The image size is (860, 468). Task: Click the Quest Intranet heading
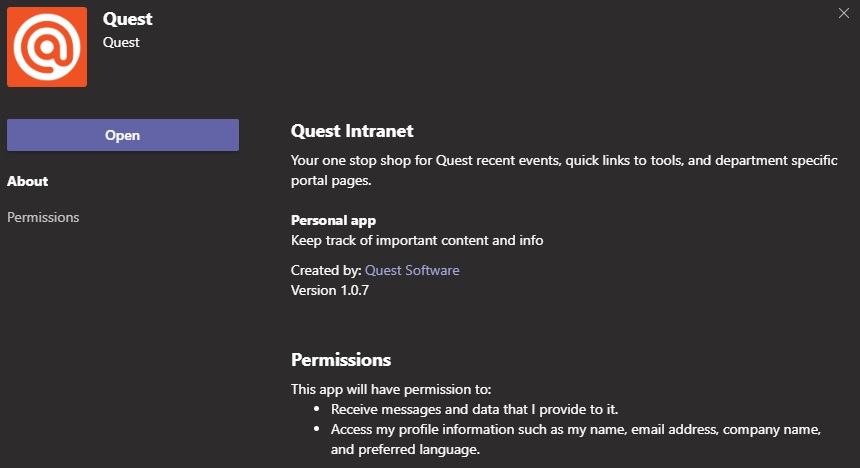tap(352, 131)
